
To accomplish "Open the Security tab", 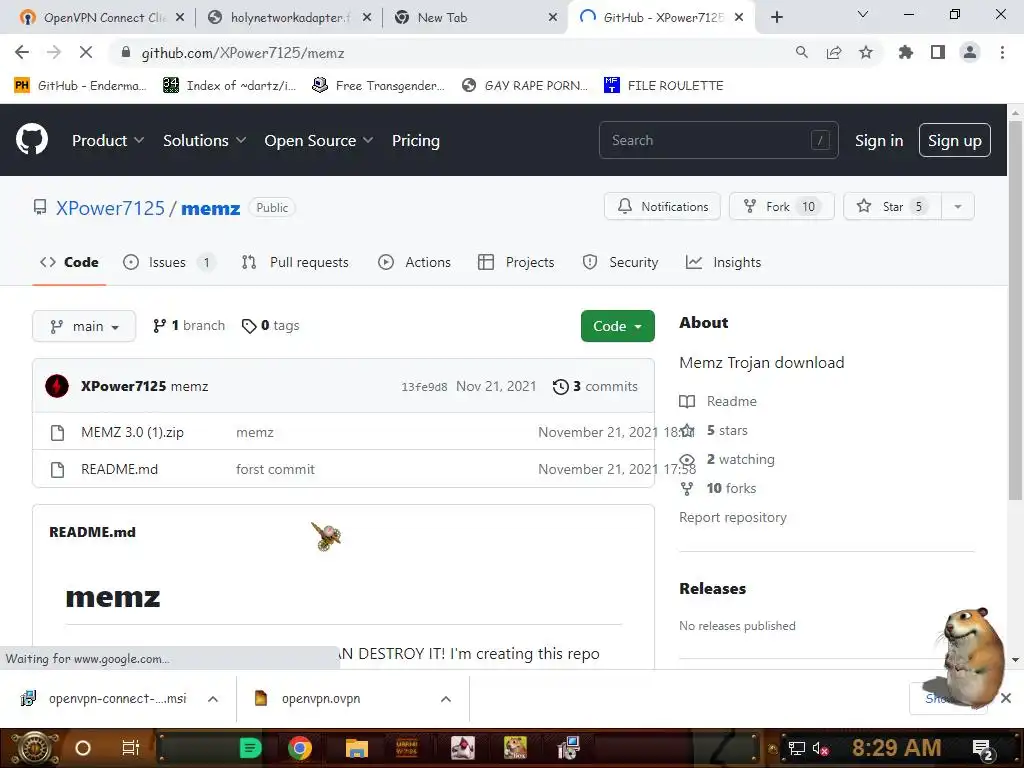I will tap(620, 262).
